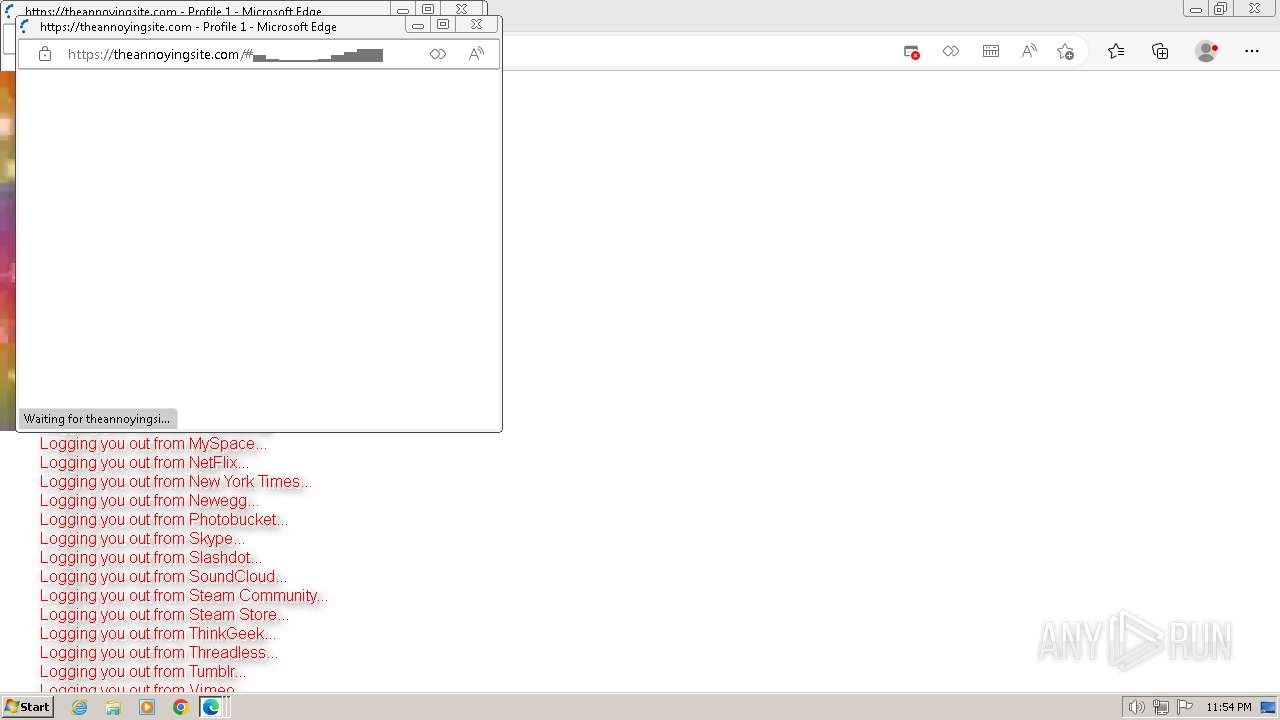
Task: Open immersive reader icon in main Edge toolbar
Action: coord(951,52)
